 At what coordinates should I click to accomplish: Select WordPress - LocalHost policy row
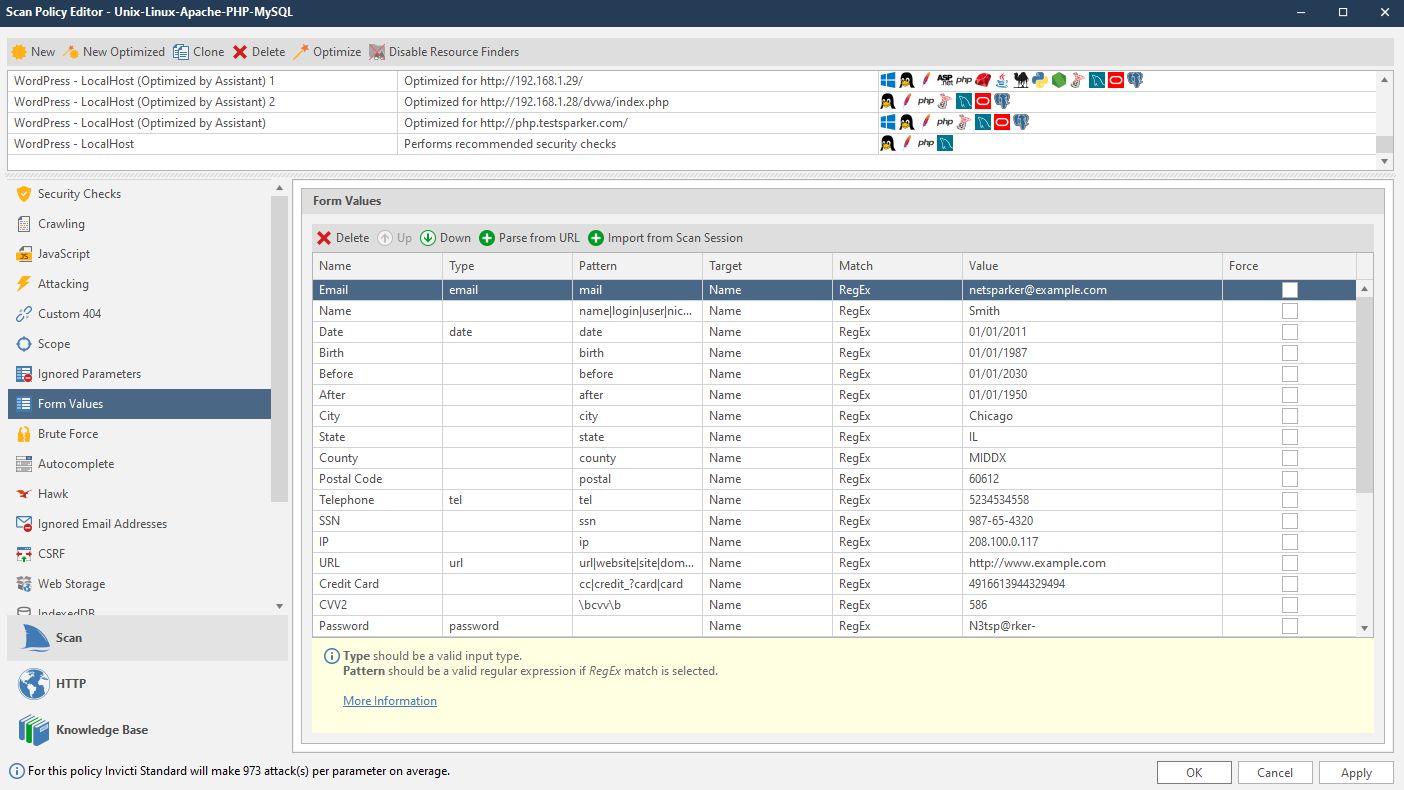pos(692,144)
